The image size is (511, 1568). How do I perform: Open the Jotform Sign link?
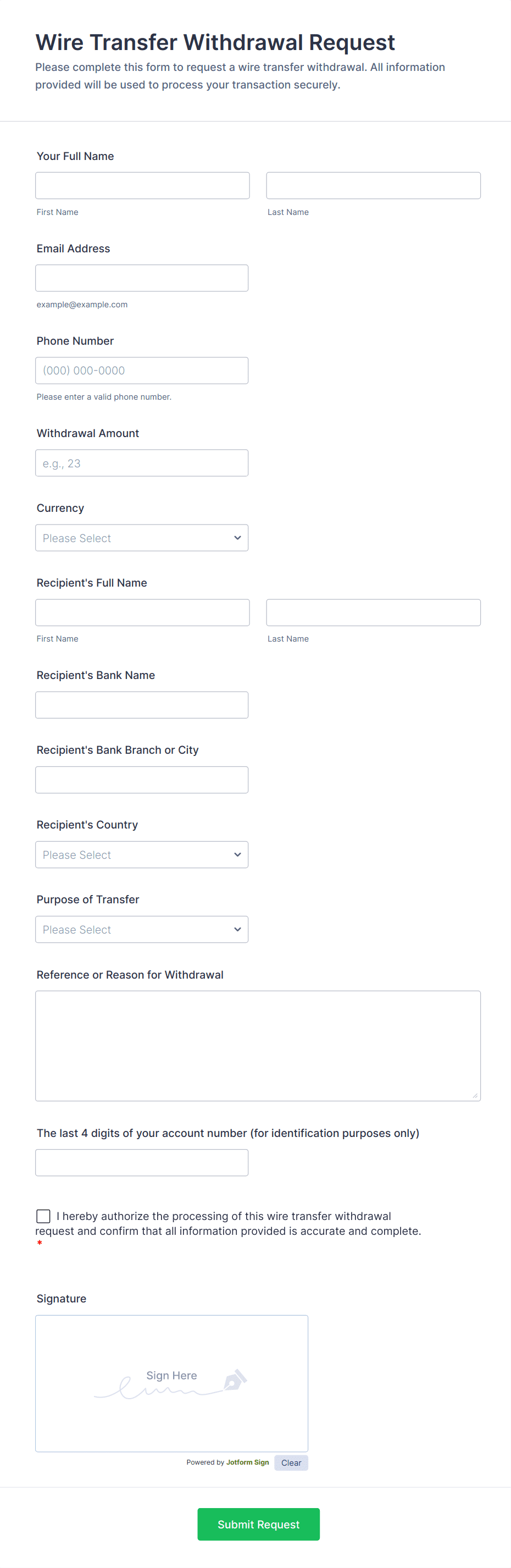(x=247, y=1462)
